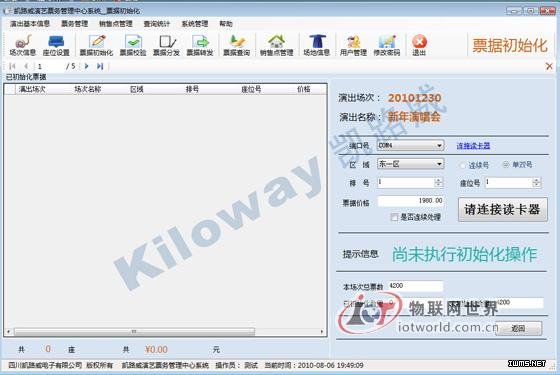This screenshot has height=375, width=560.
Task: Go to next record in navigator
Action: [86, 66]
